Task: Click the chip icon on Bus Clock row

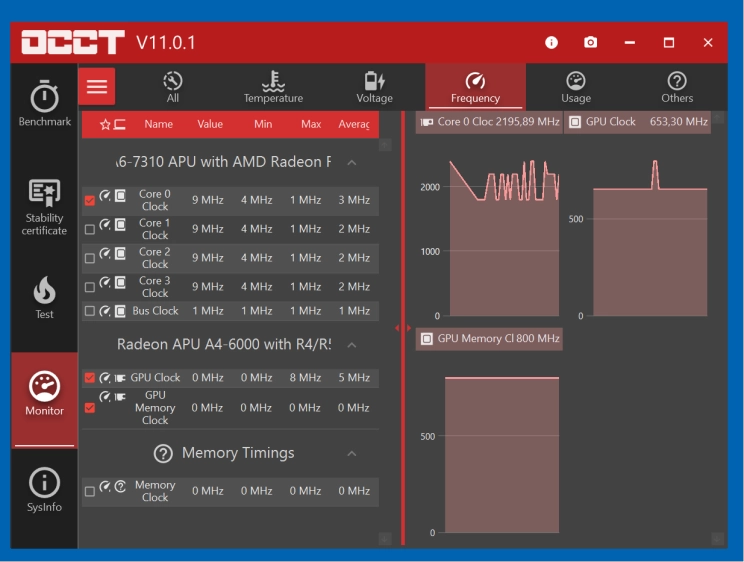Action: 121,311
